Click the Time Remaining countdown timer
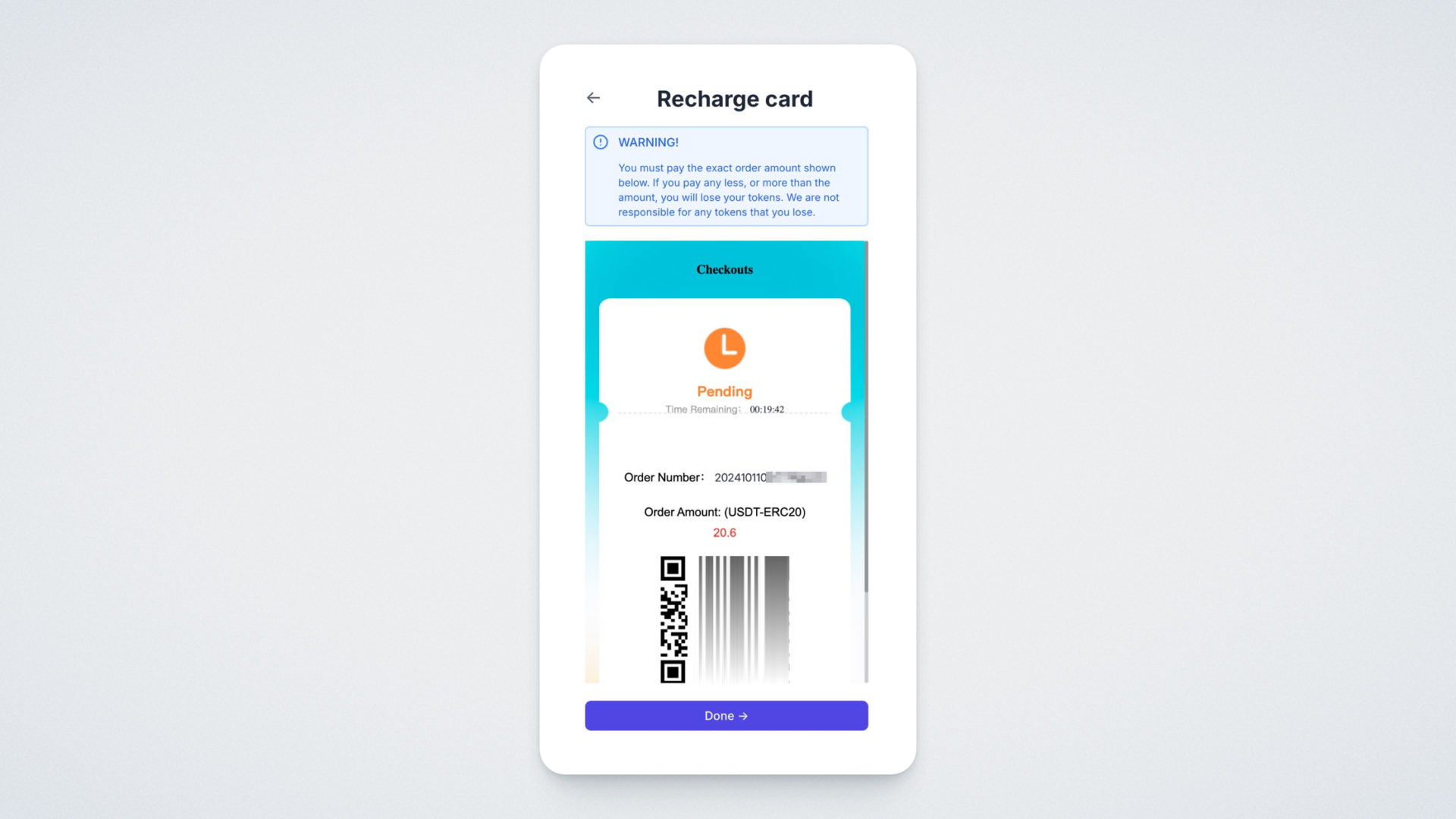 pyautogui.click(x=767, y=409)
